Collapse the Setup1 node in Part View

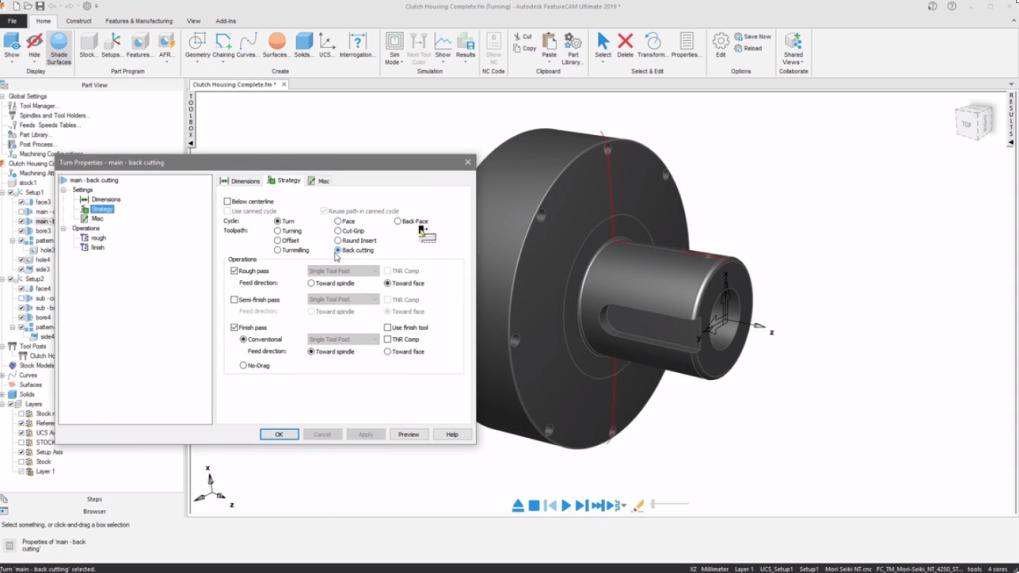pyautogui.click(x=3, y=192)
